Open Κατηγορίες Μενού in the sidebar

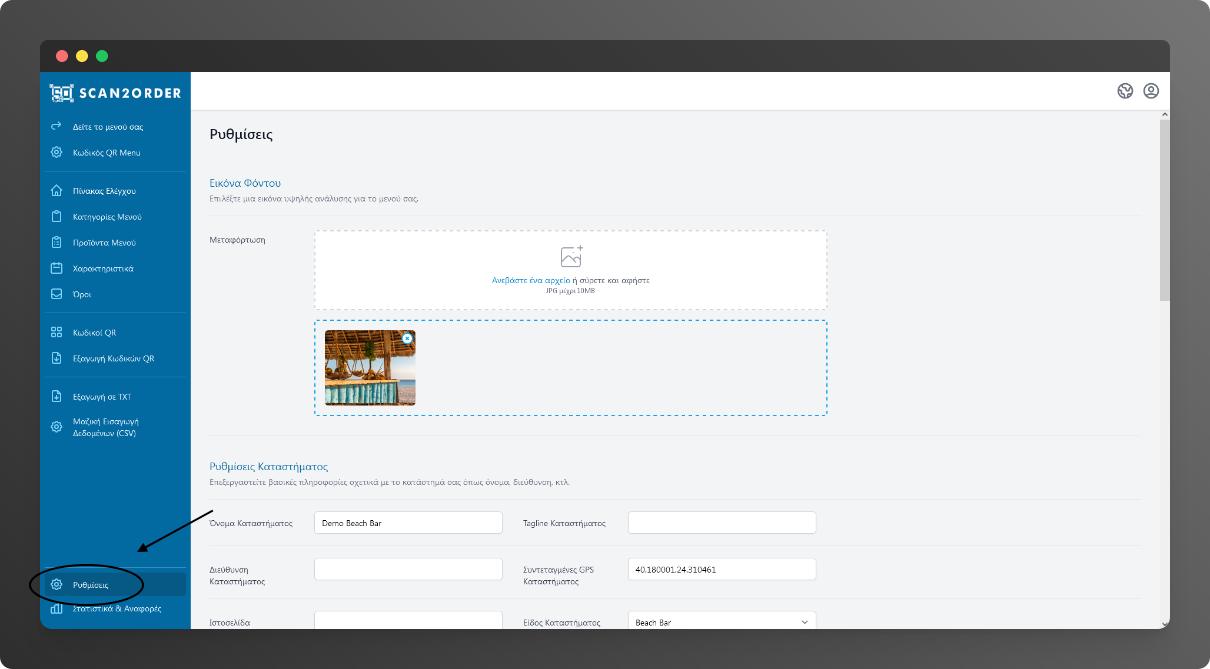107,217
